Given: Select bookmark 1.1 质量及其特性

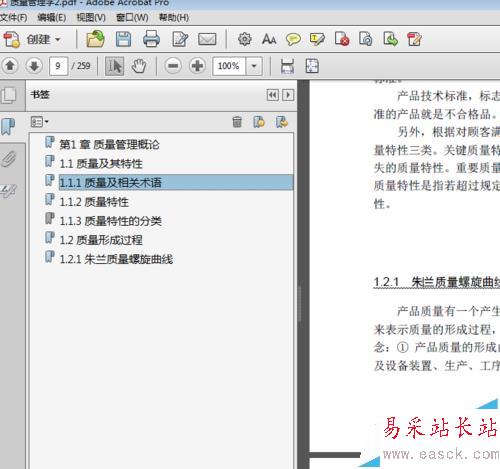Looking at the screenshot, I should pyautogui.click(x=101, y=163).
